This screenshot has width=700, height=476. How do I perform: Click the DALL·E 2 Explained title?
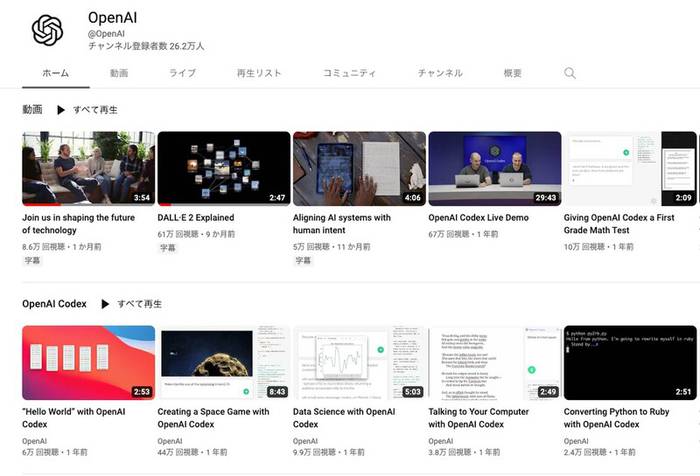tap(196, 217)
